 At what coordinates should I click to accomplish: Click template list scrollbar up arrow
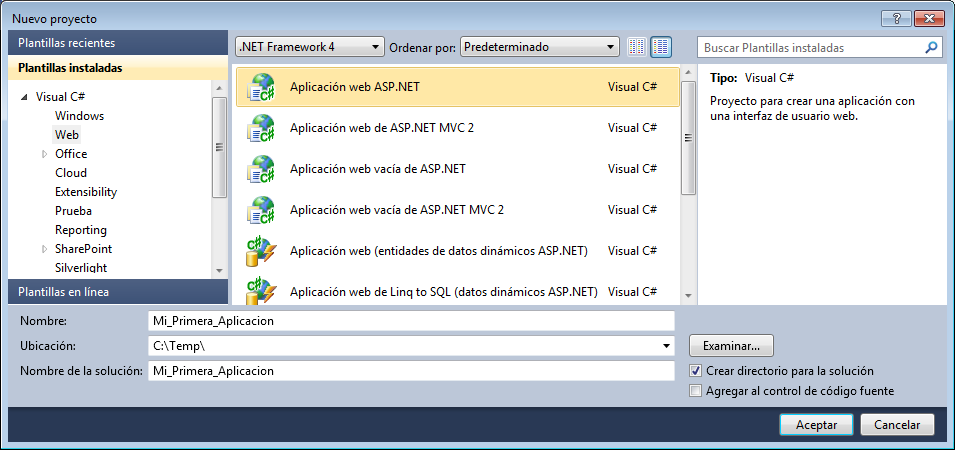[688, 72]
